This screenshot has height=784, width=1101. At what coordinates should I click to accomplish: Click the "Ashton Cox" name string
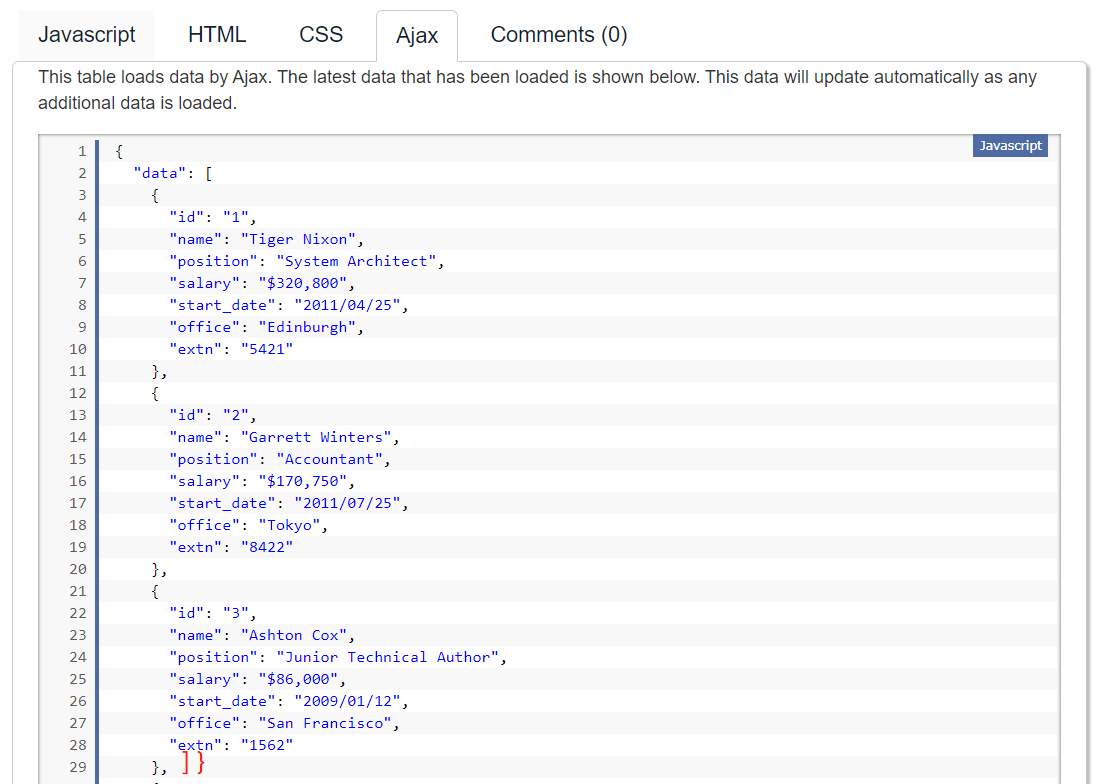coord(296,635)
